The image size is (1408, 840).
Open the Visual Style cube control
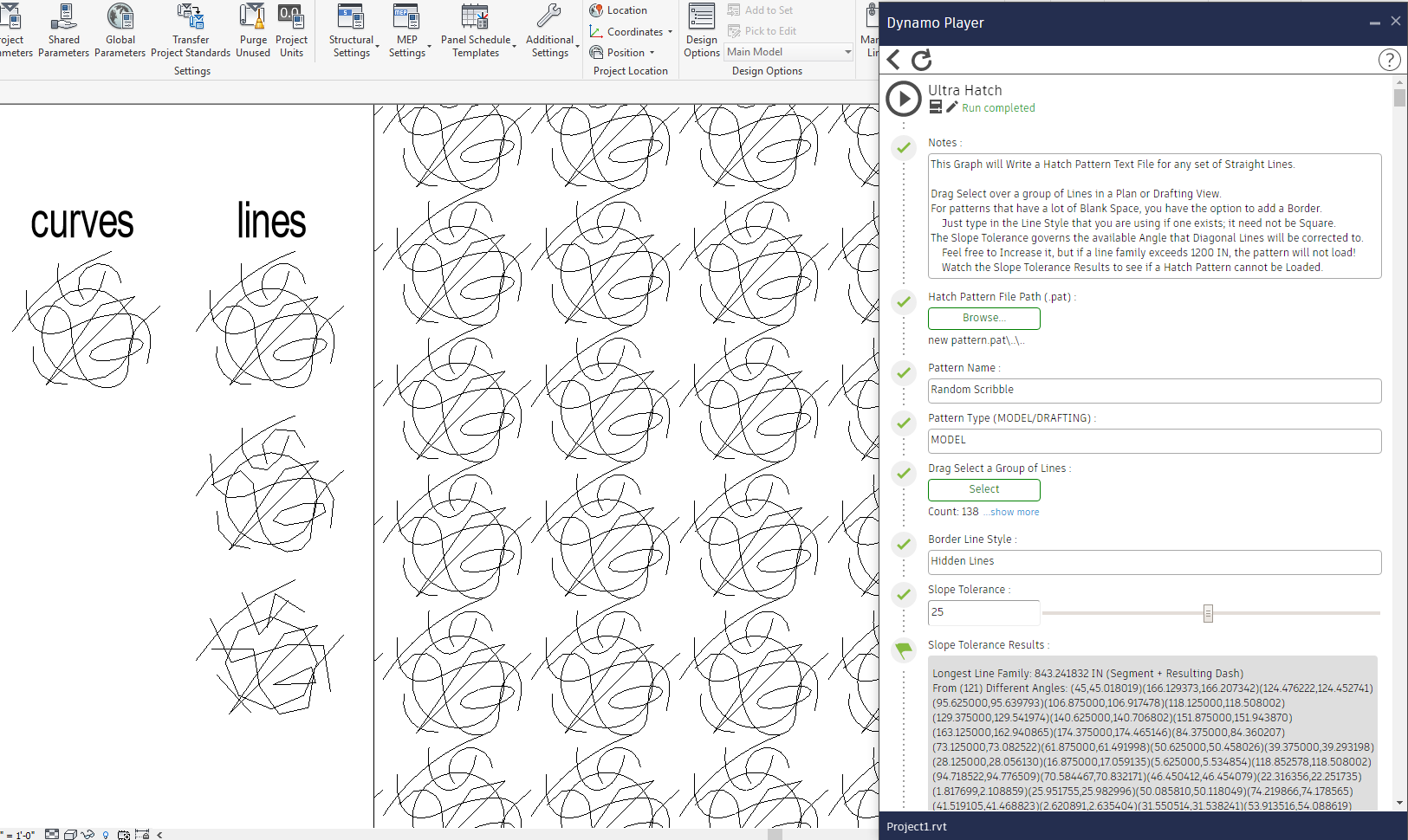coord(70,834)
